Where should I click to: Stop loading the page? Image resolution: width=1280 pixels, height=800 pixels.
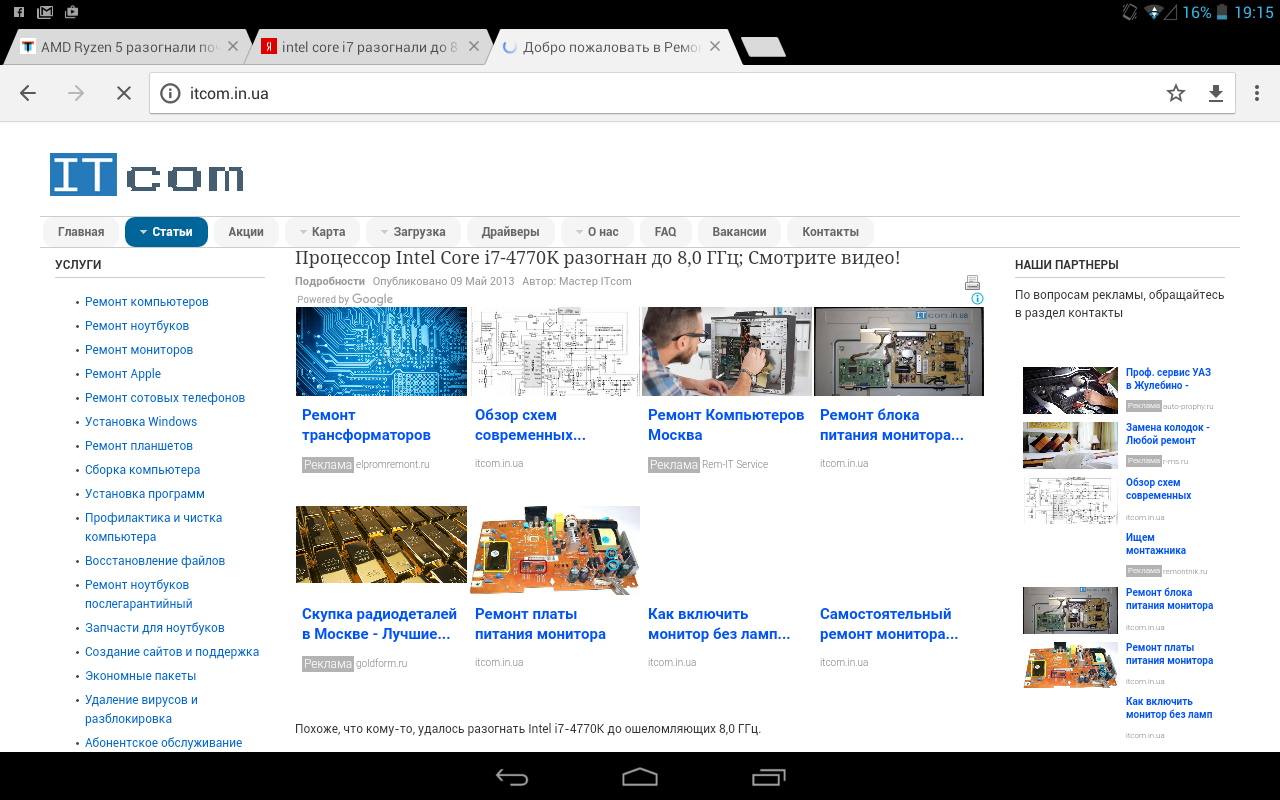124,93
